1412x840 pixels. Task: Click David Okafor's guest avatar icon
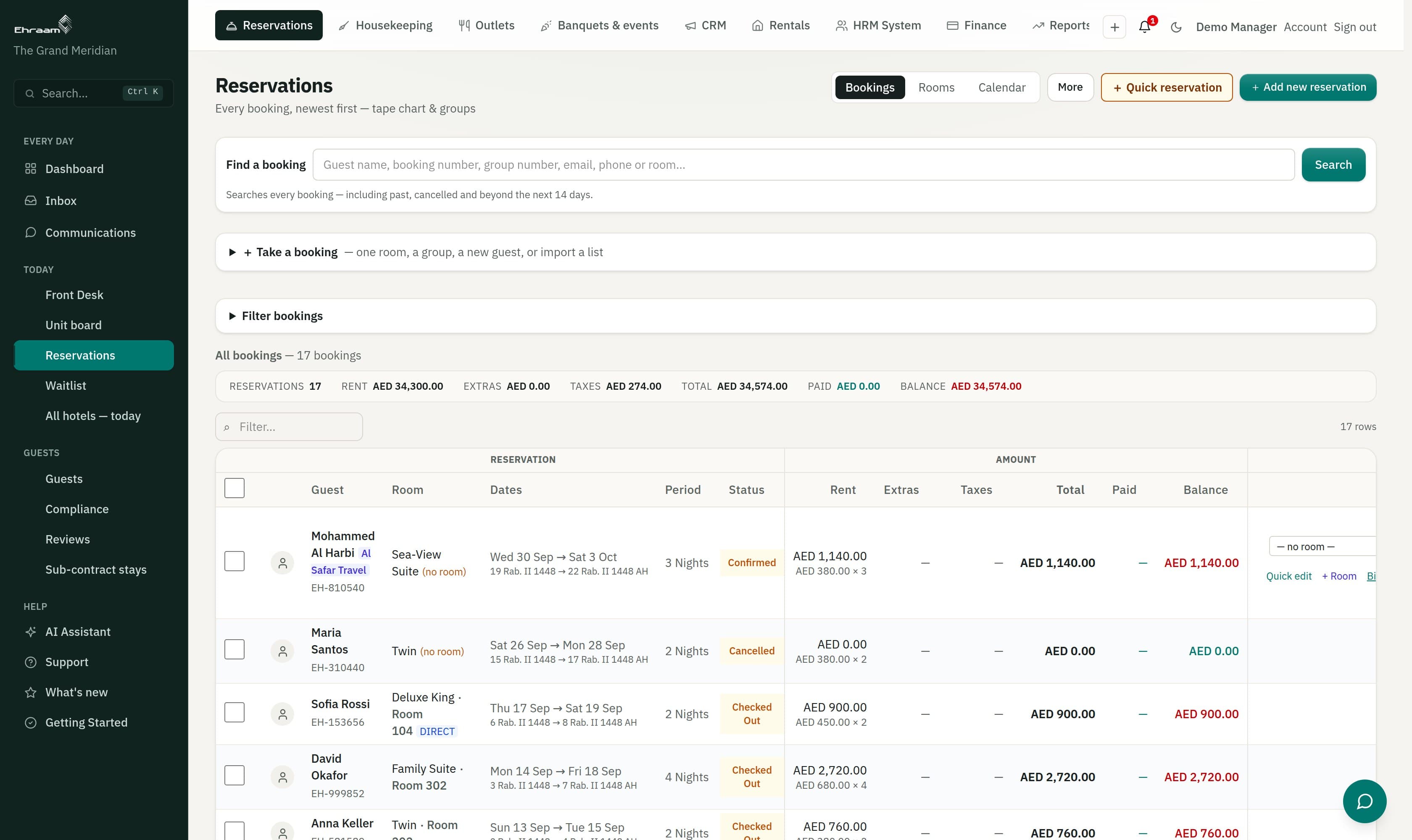click(283, 777)
